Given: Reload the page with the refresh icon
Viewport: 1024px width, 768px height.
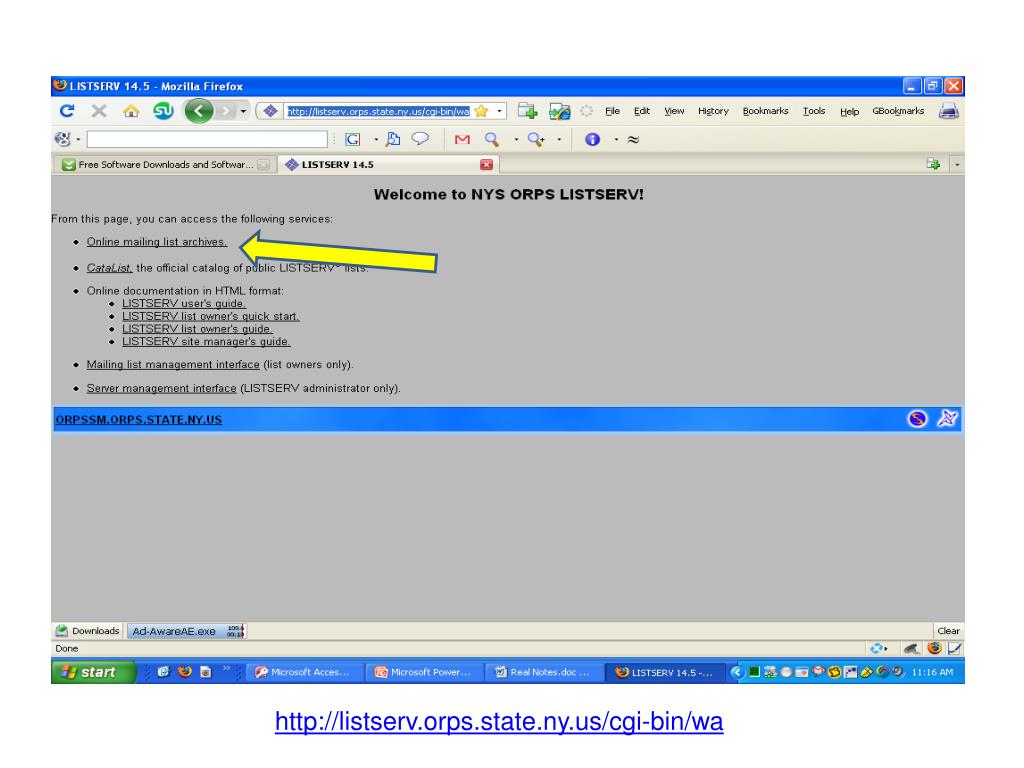Looking at the screenshot, I should pyautogui.click(x=67, y=111).
